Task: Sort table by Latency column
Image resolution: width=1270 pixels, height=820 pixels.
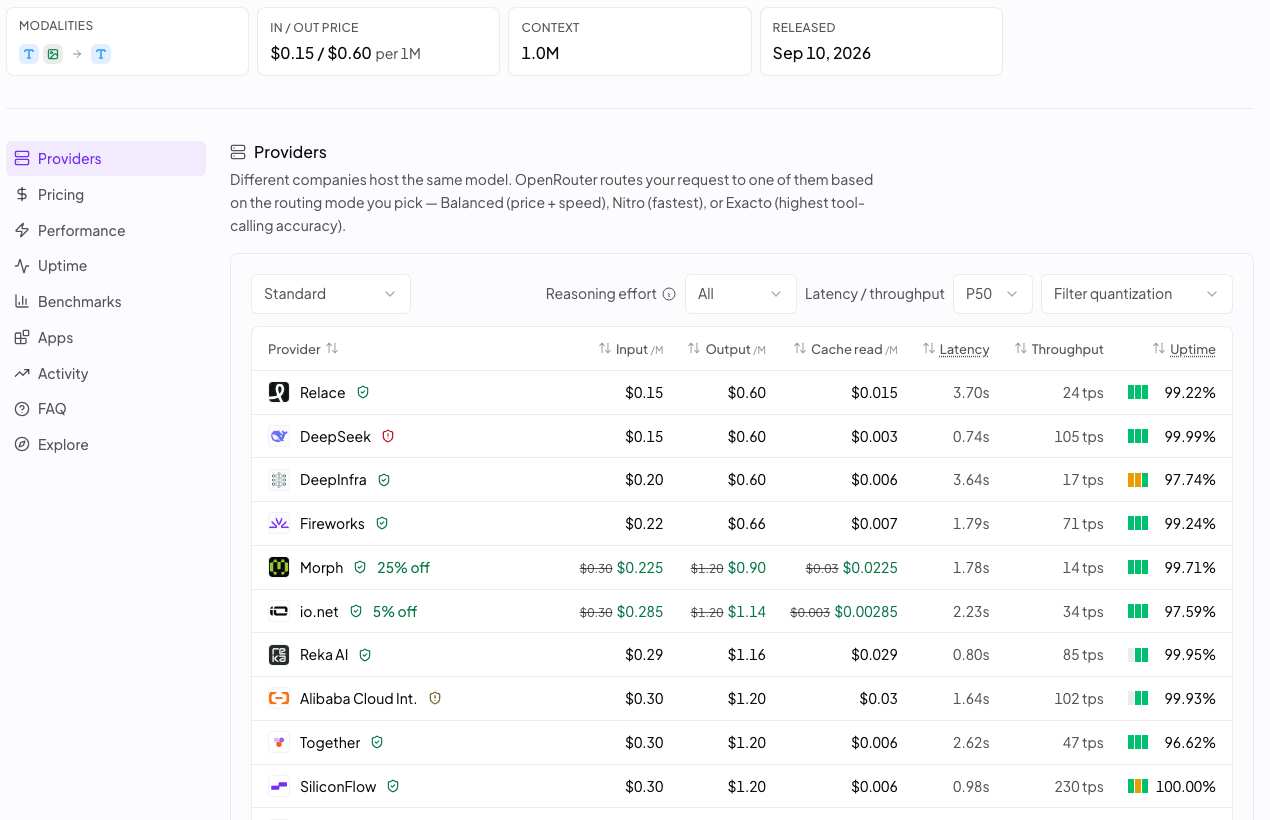Action: pyautogui.click(x=956, y=349)
